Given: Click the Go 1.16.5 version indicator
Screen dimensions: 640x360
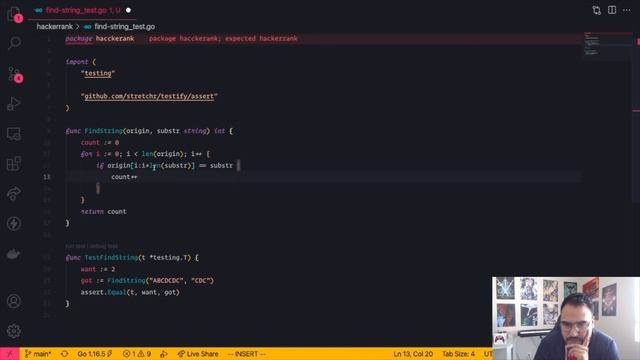Looking at the screenshot, I should pos(95,354).
